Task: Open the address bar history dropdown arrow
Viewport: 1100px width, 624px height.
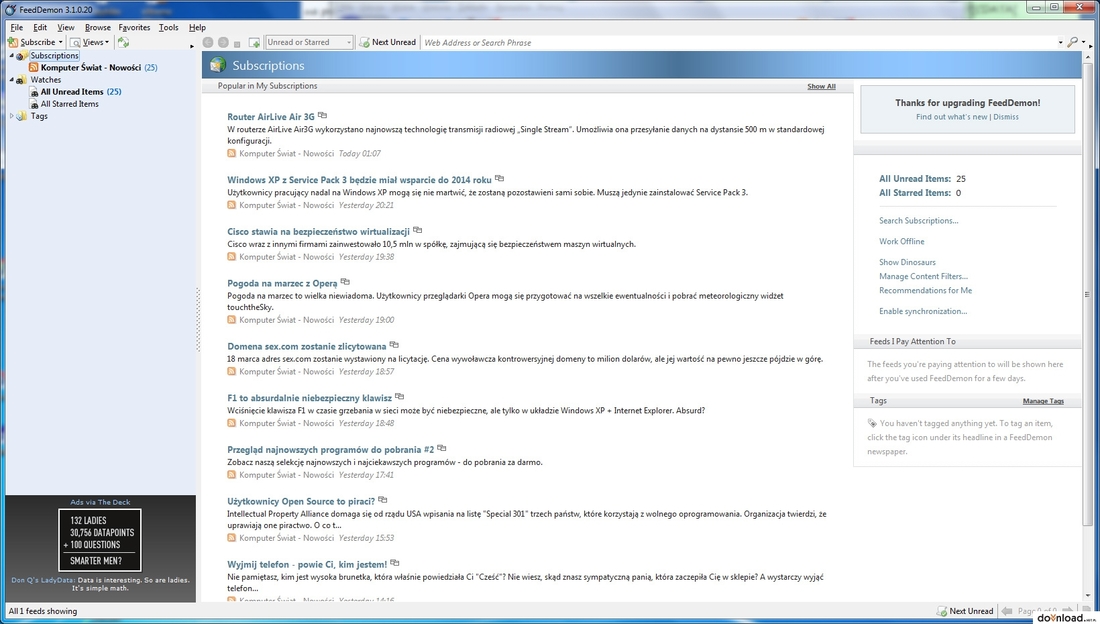Action: 1060,43
